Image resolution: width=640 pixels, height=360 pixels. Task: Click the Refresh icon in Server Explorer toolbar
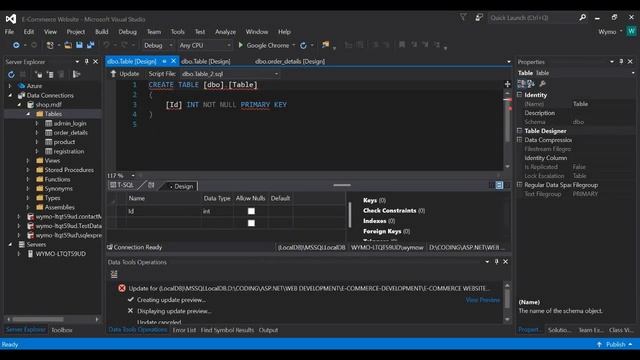[x=11, y=74]
